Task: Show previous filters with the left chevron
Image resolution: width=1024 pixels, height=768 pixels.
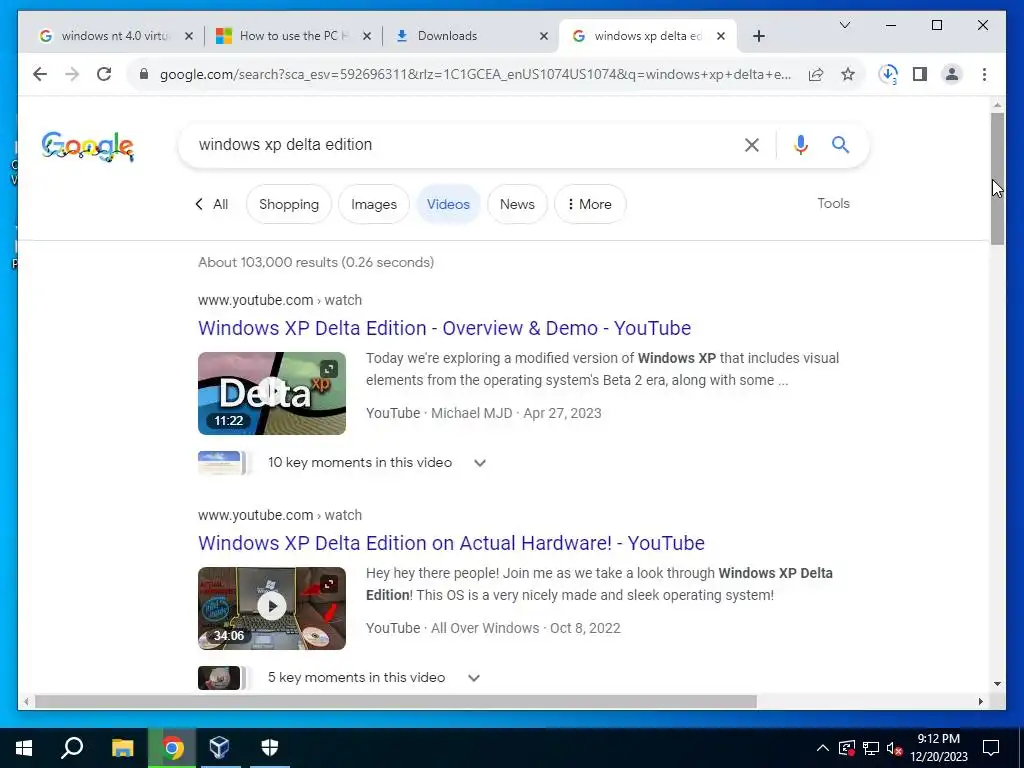Action: click(x=199, y=204)
